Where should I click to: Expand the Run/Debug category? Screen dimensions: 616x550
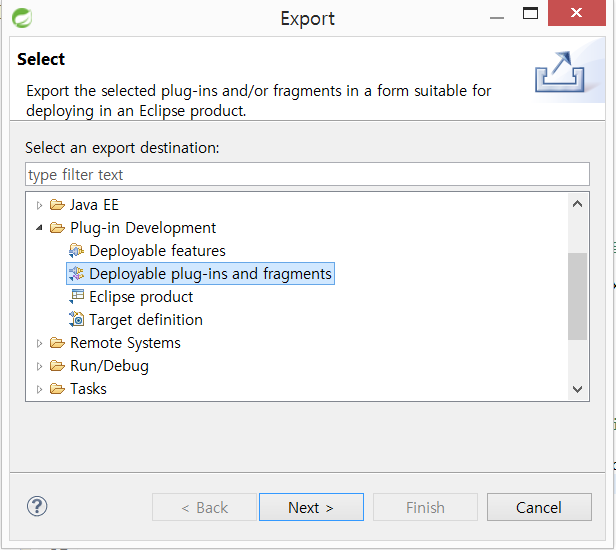pyautogui.click(x=39, y=367)
